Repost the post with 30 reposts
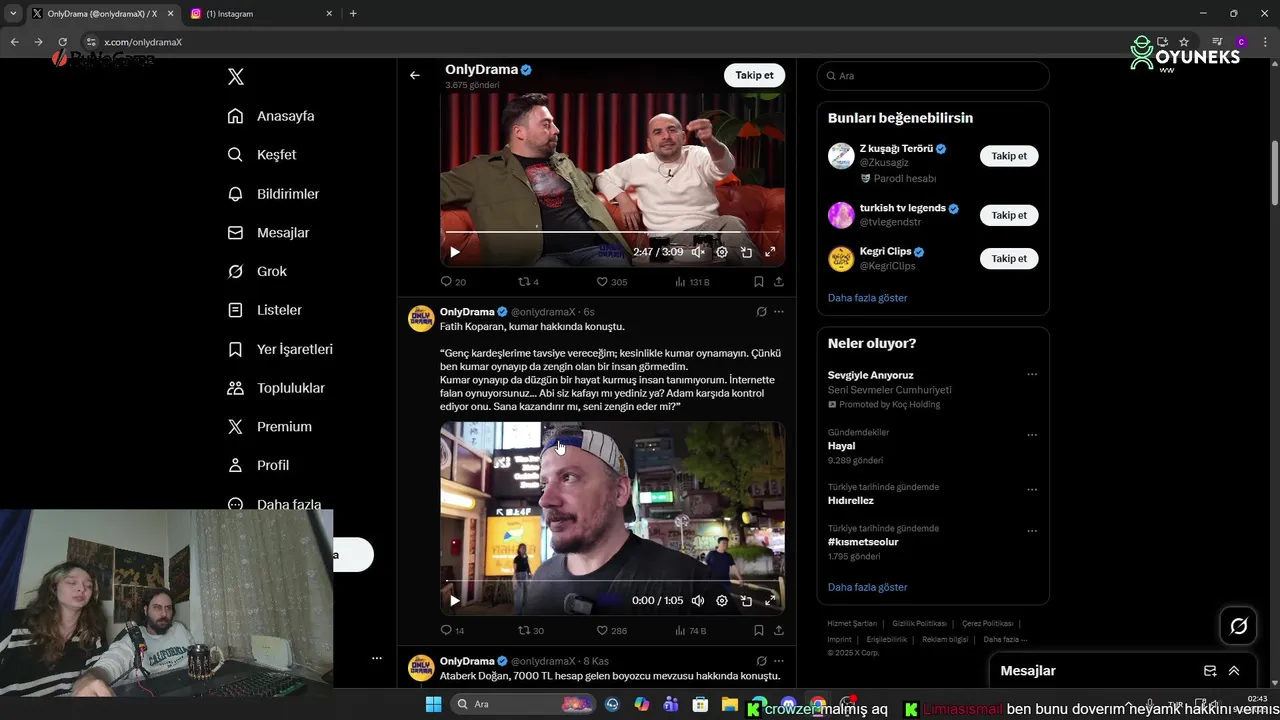Image resolution: width=1280 pixels, height=720 pixels. click(x=530, y=631)
